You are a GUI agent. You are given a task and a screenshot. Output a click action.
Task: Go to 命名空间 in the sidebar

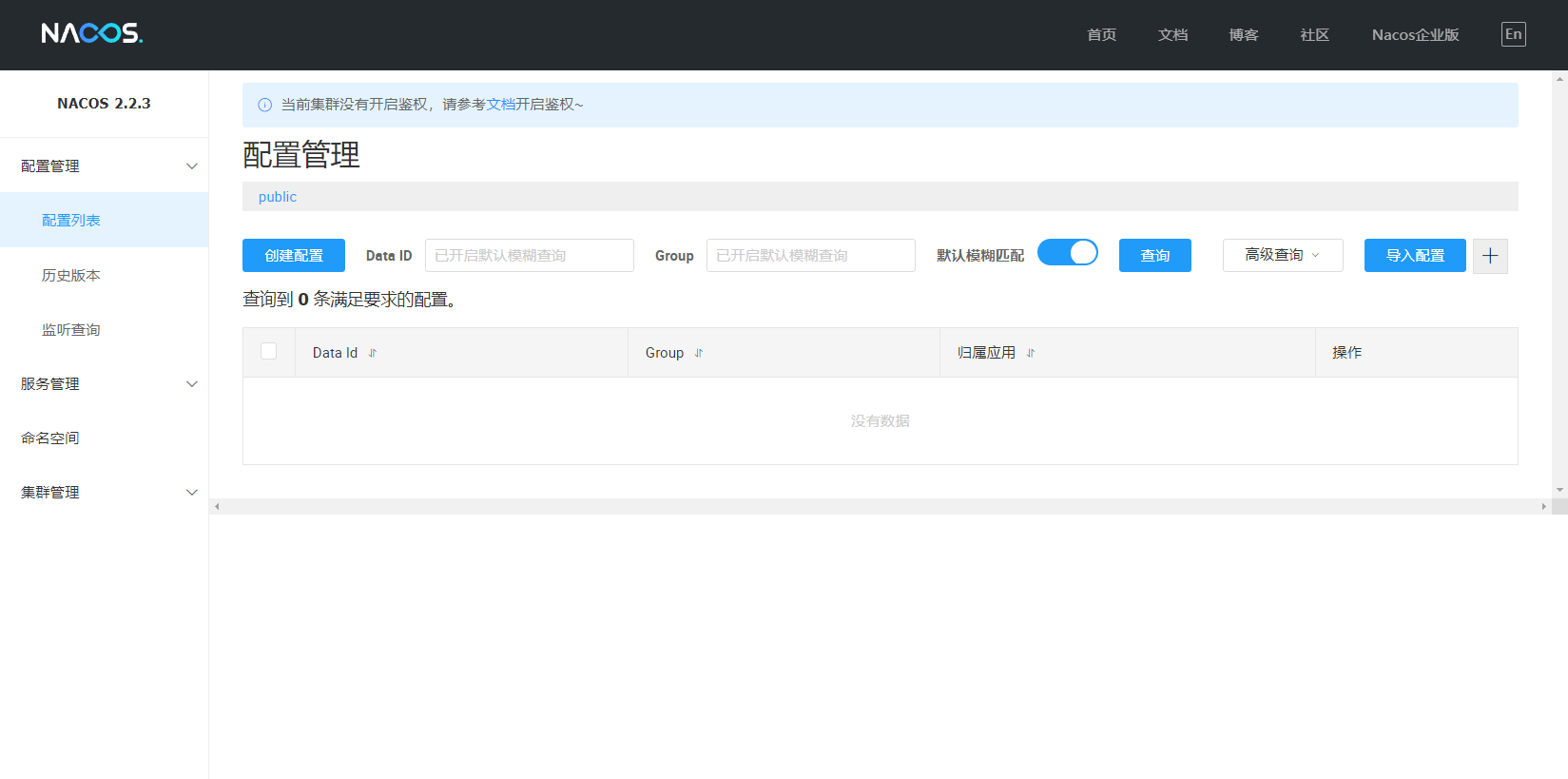(104, 438)
